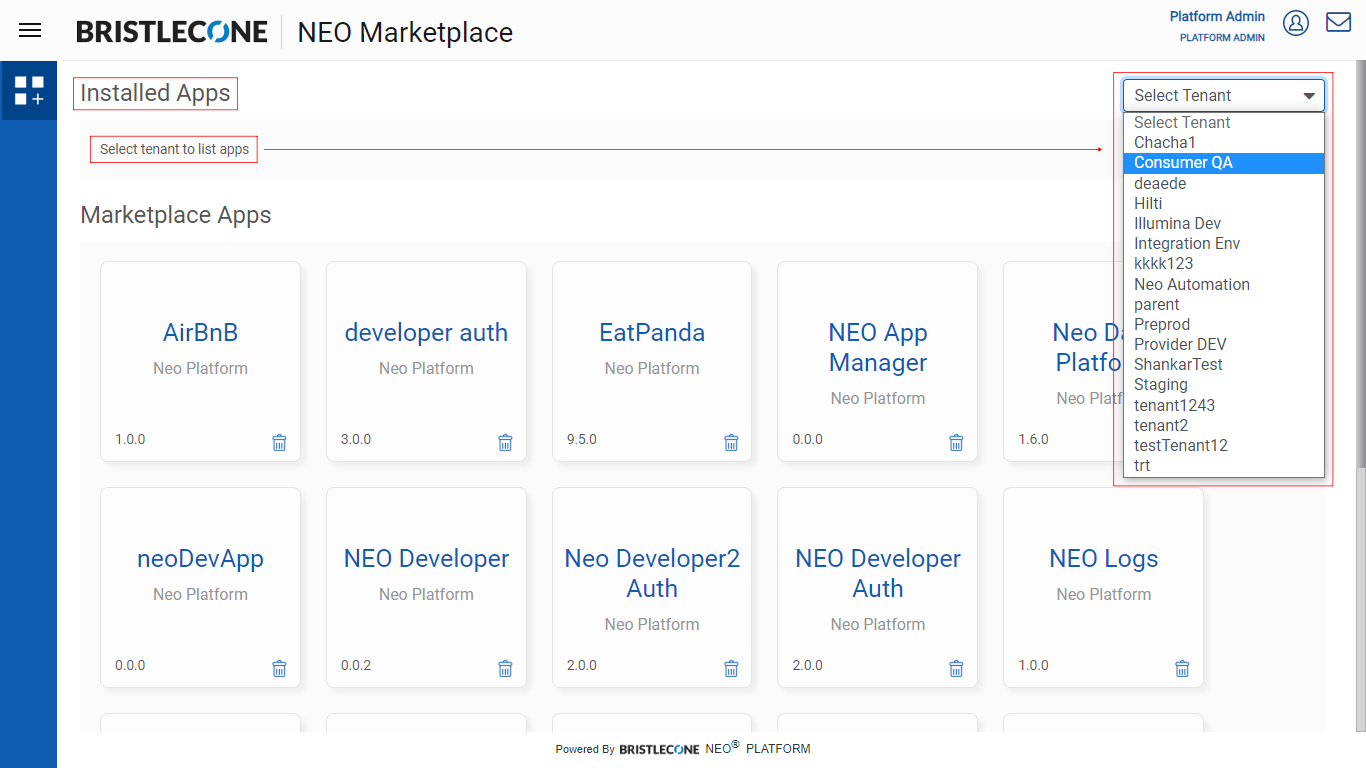Delete neoDevApp with its trash icon
Screen dimensions: 1366x768
[x=279, y=668]
